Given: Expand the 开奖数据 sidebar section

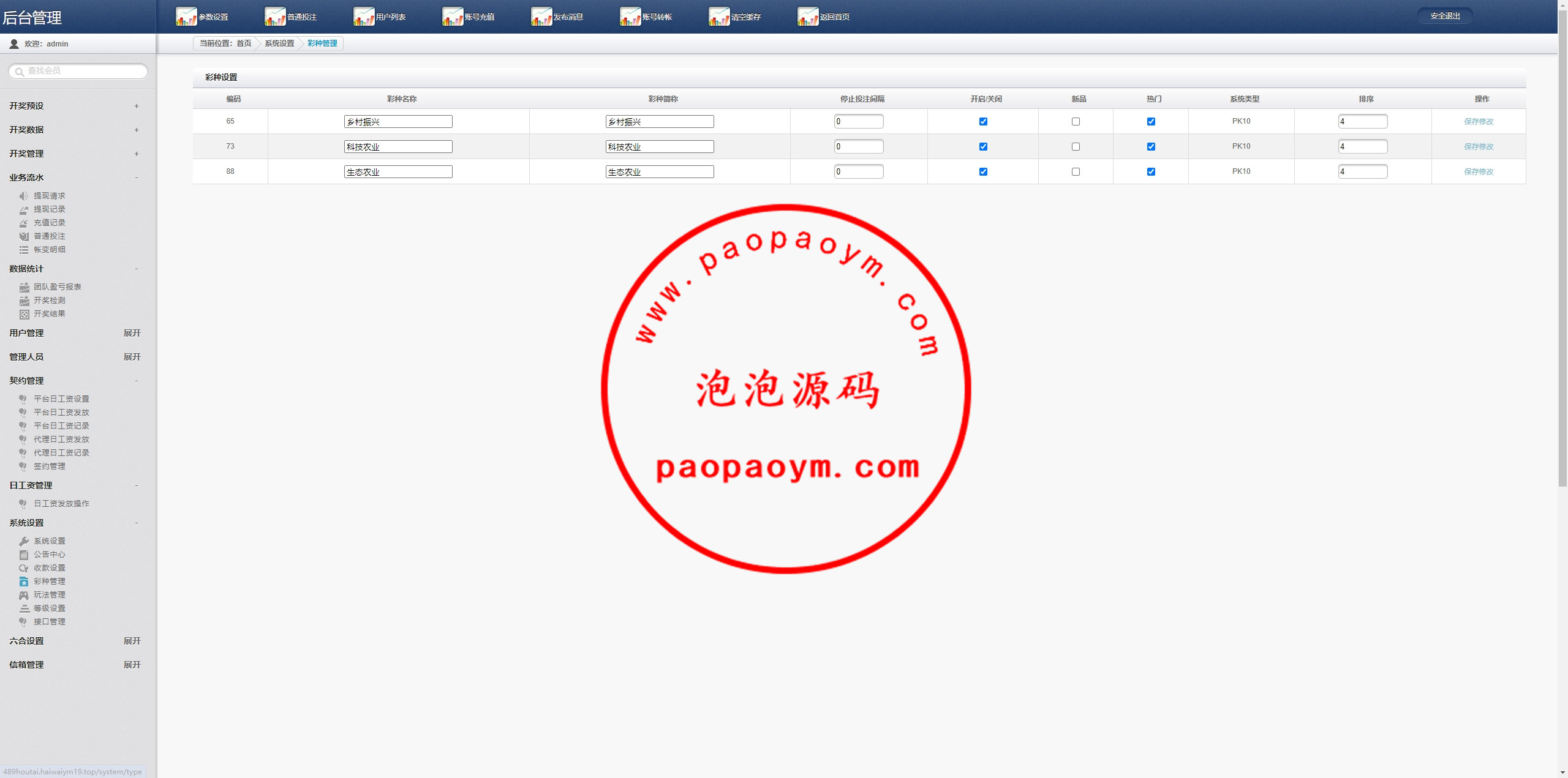Looking at the screenshot, I should pos(137,130).
